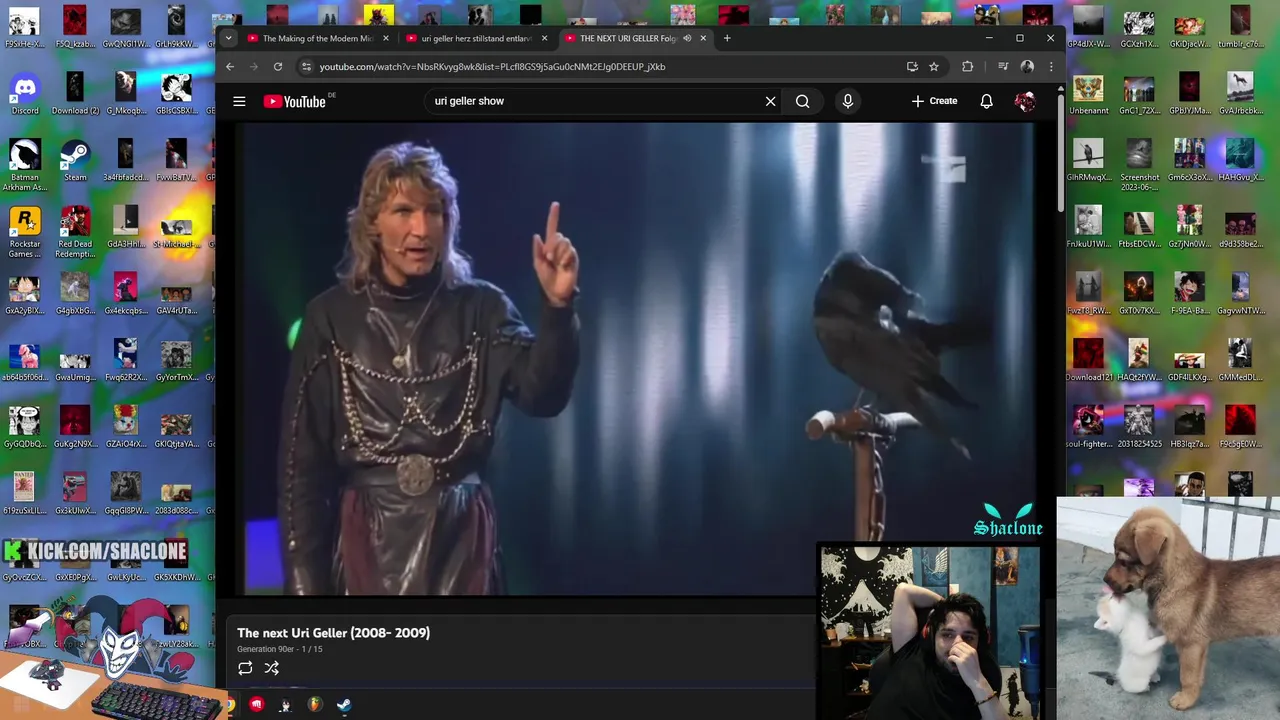Open Chrome three-dot menu
Screen dimensions: 1280x720
click(x=1050, y=66)
